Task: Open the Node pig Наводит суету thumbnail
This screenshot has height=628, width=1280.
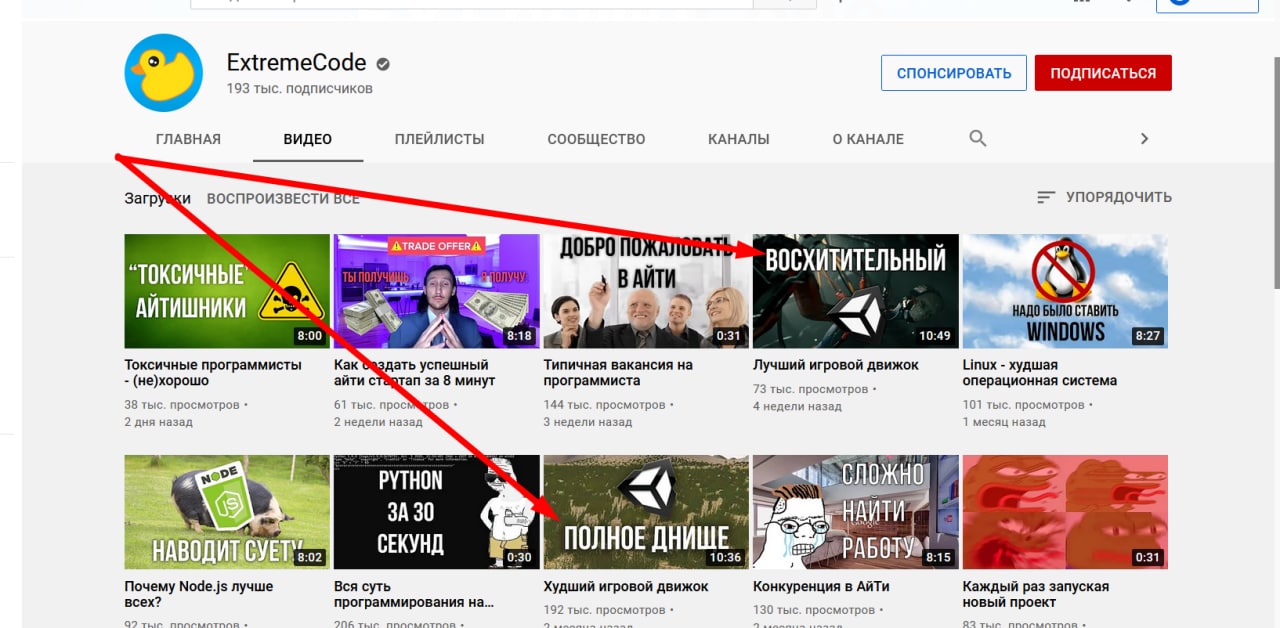Action: point(227,512)
